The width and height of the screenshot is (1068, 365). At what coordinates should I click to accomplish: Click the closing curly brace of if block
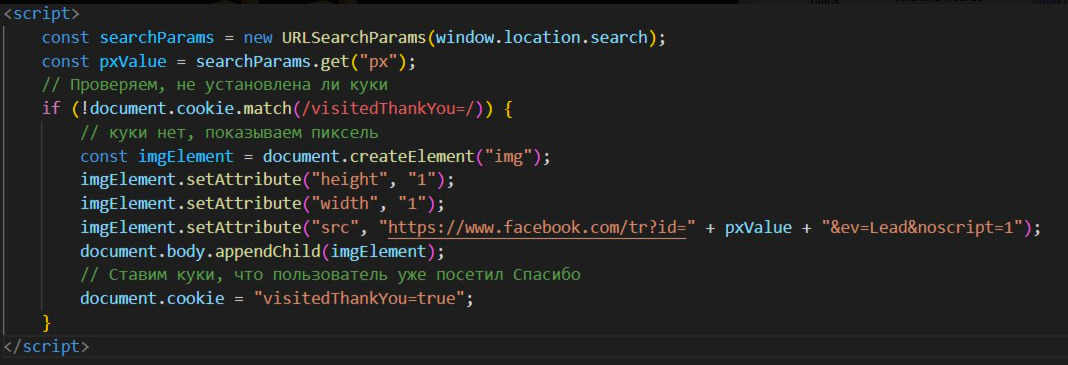[x=46, y=321]
